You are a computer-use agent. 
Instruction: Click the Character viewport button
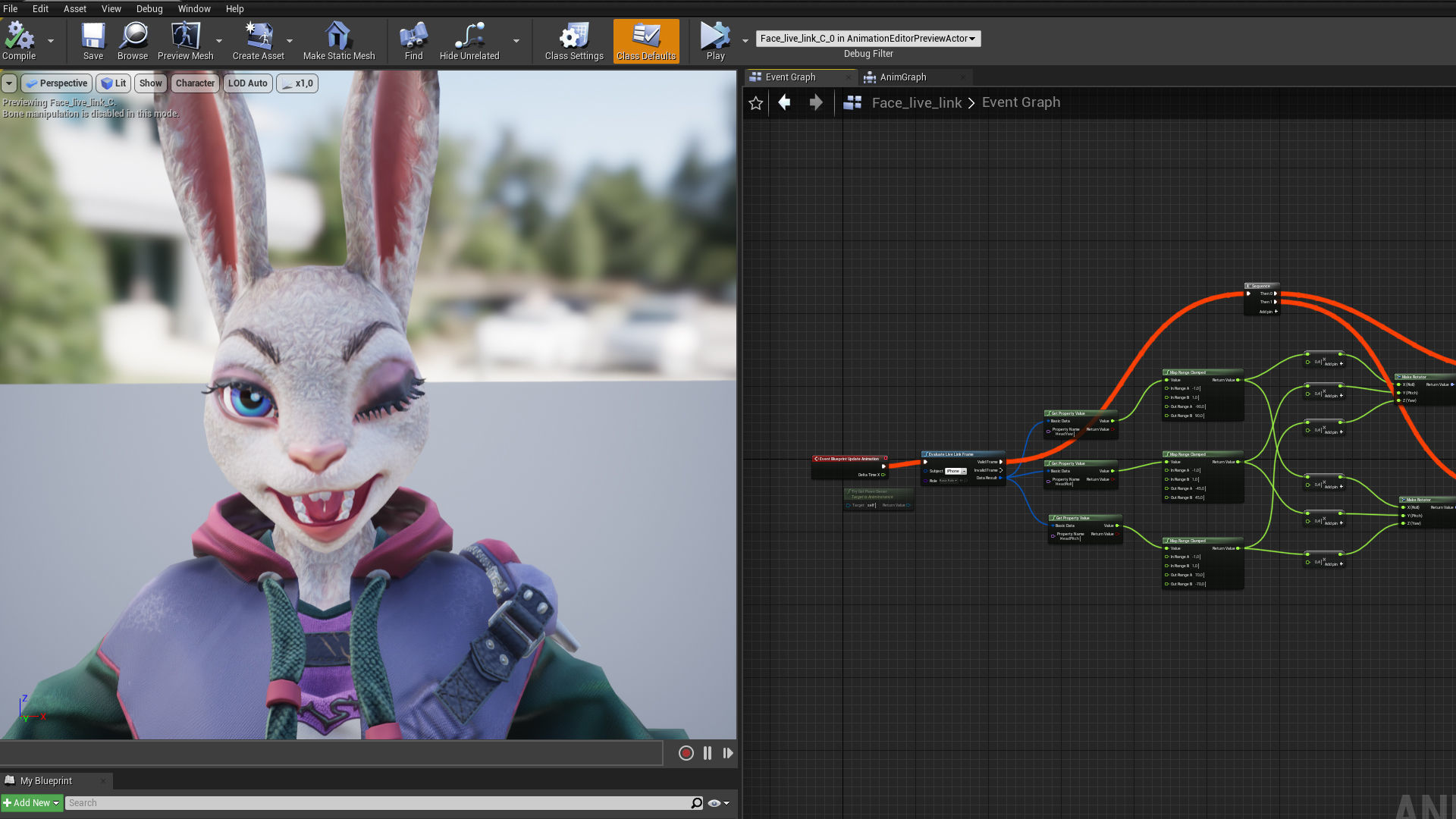[195, 83]
